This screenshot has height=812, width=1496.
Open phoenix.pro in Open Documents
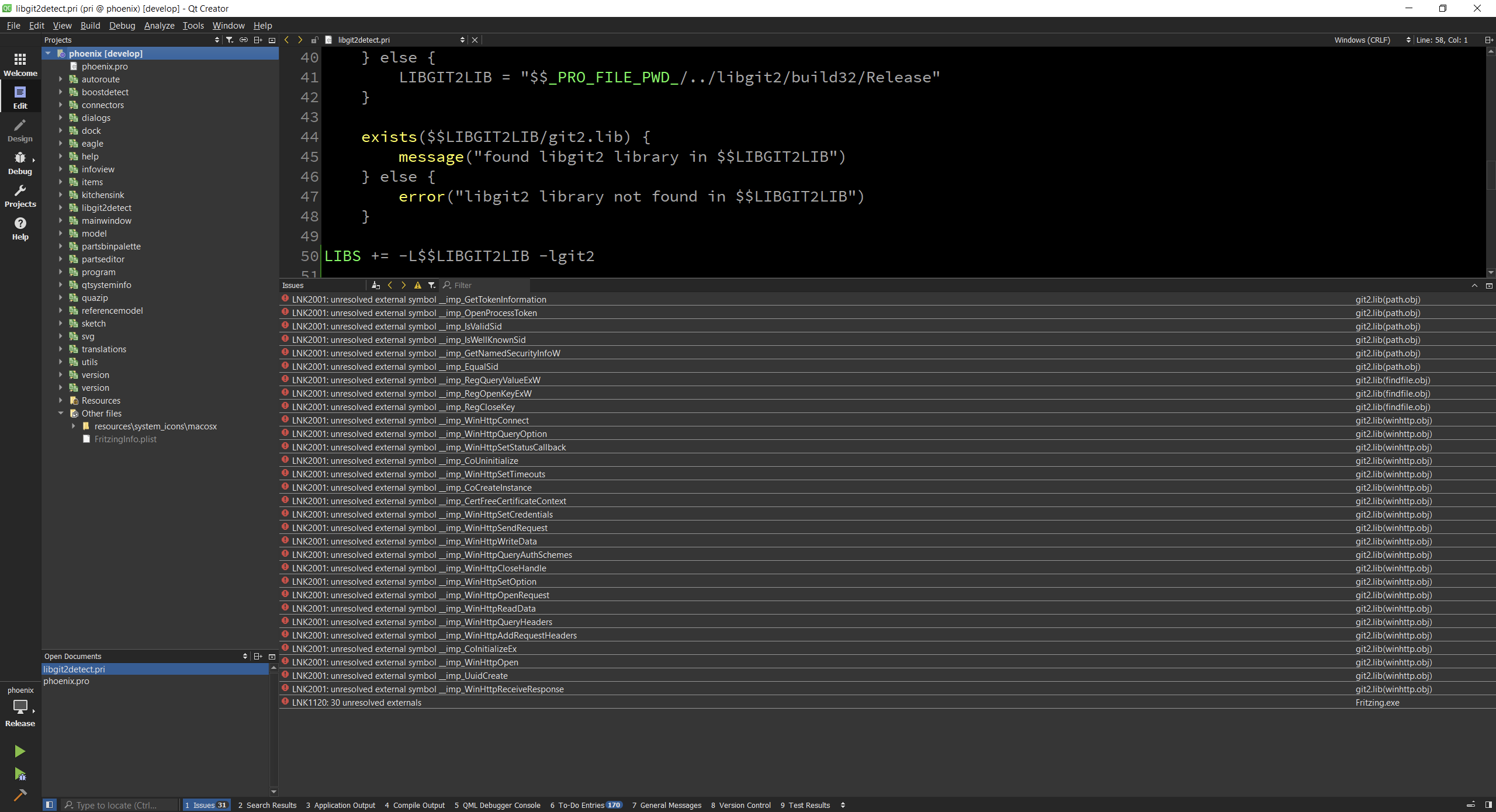pos(67,681)
